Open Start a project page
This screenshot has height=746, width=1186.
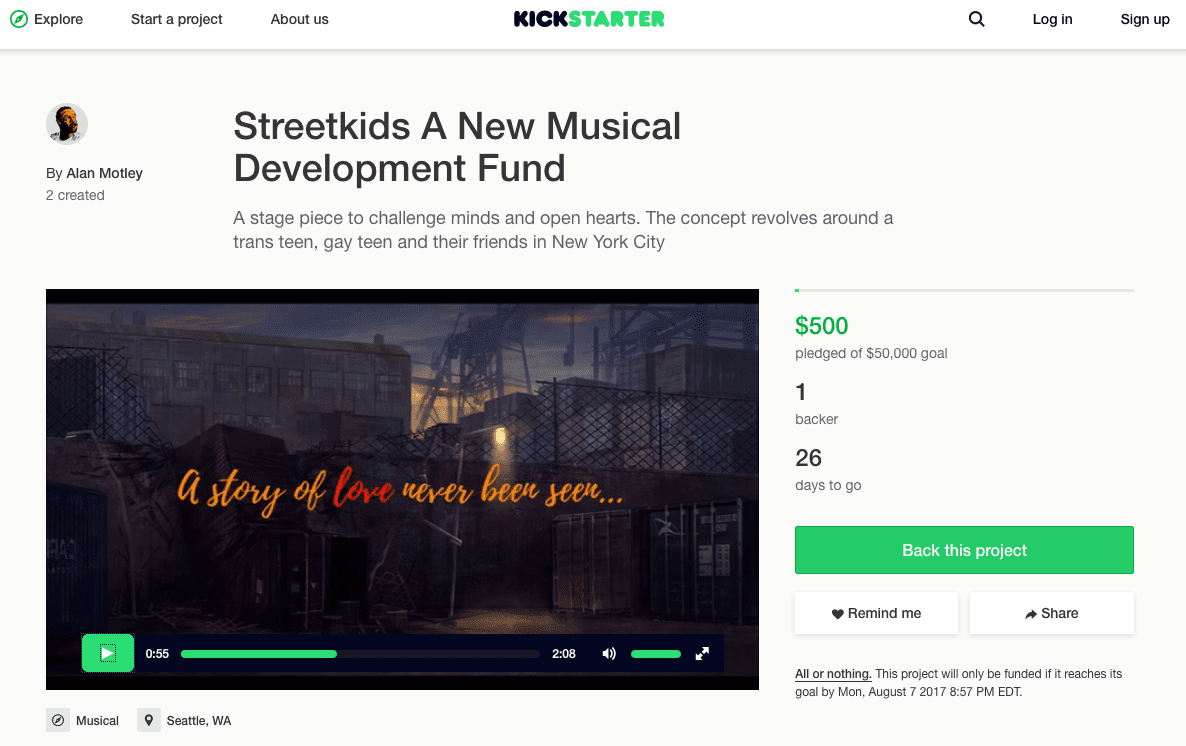point(177,19)
